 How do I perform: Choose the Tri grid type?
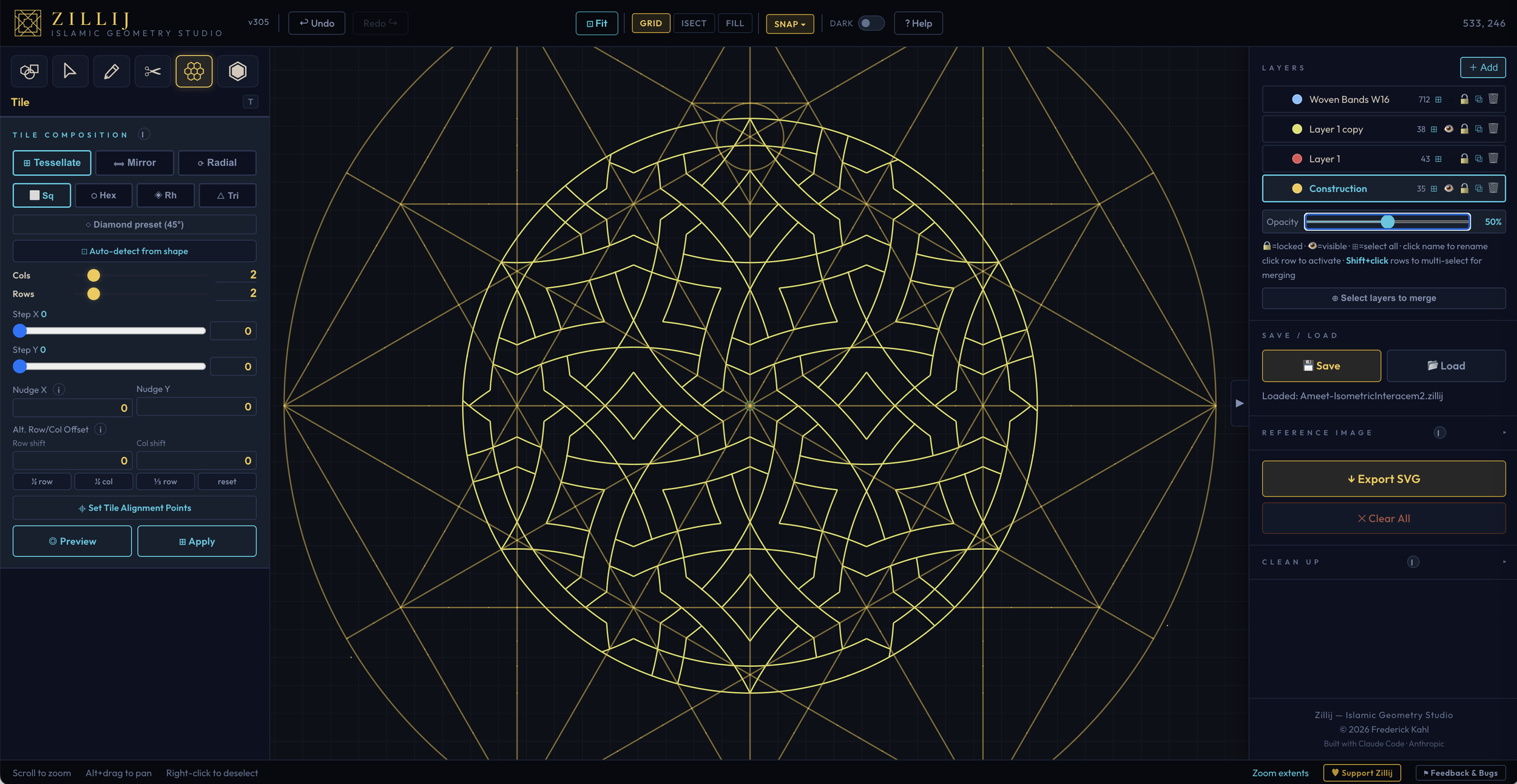[228, 195]
